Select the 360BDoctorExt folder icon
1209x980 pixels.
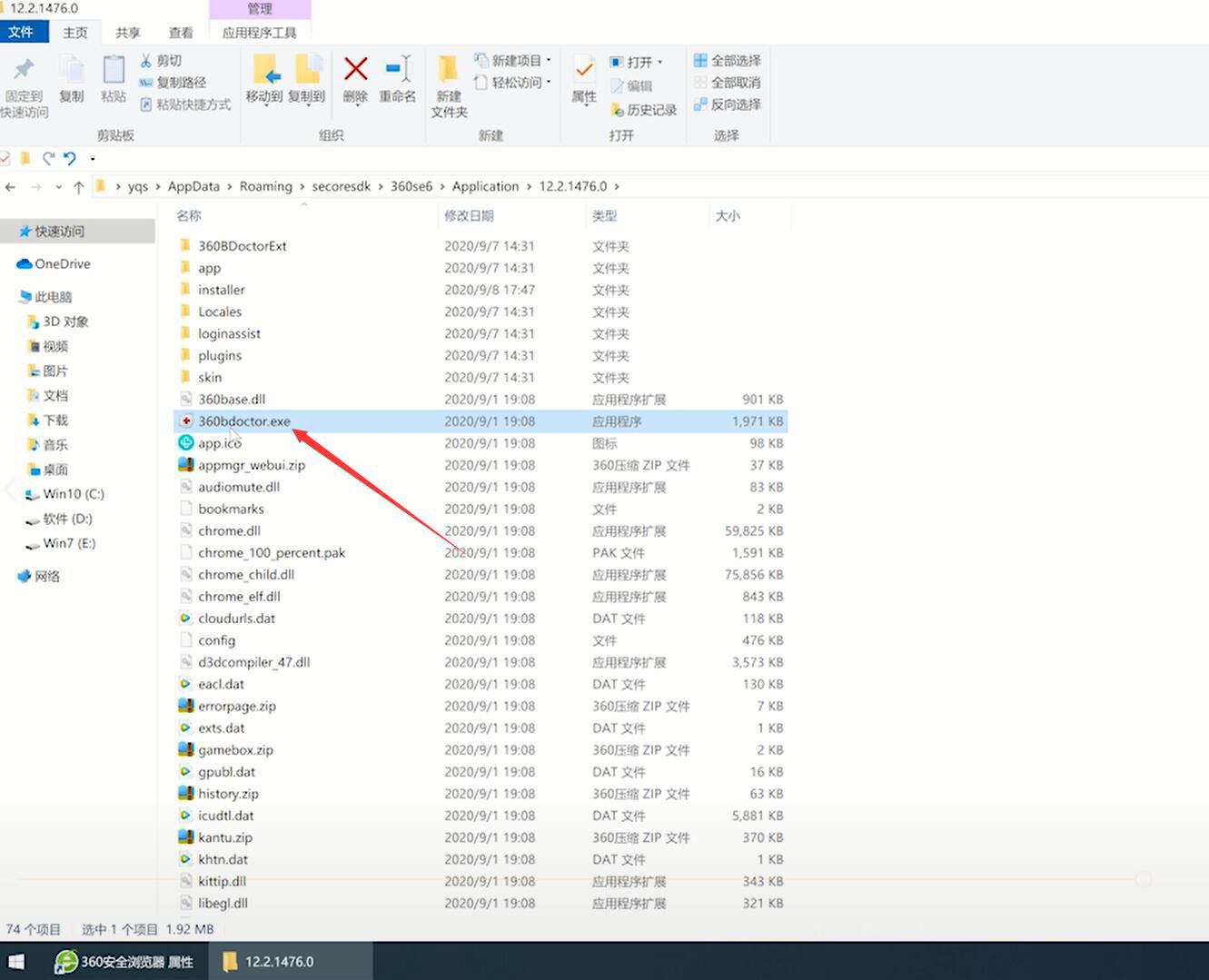[x=185, y=246]
